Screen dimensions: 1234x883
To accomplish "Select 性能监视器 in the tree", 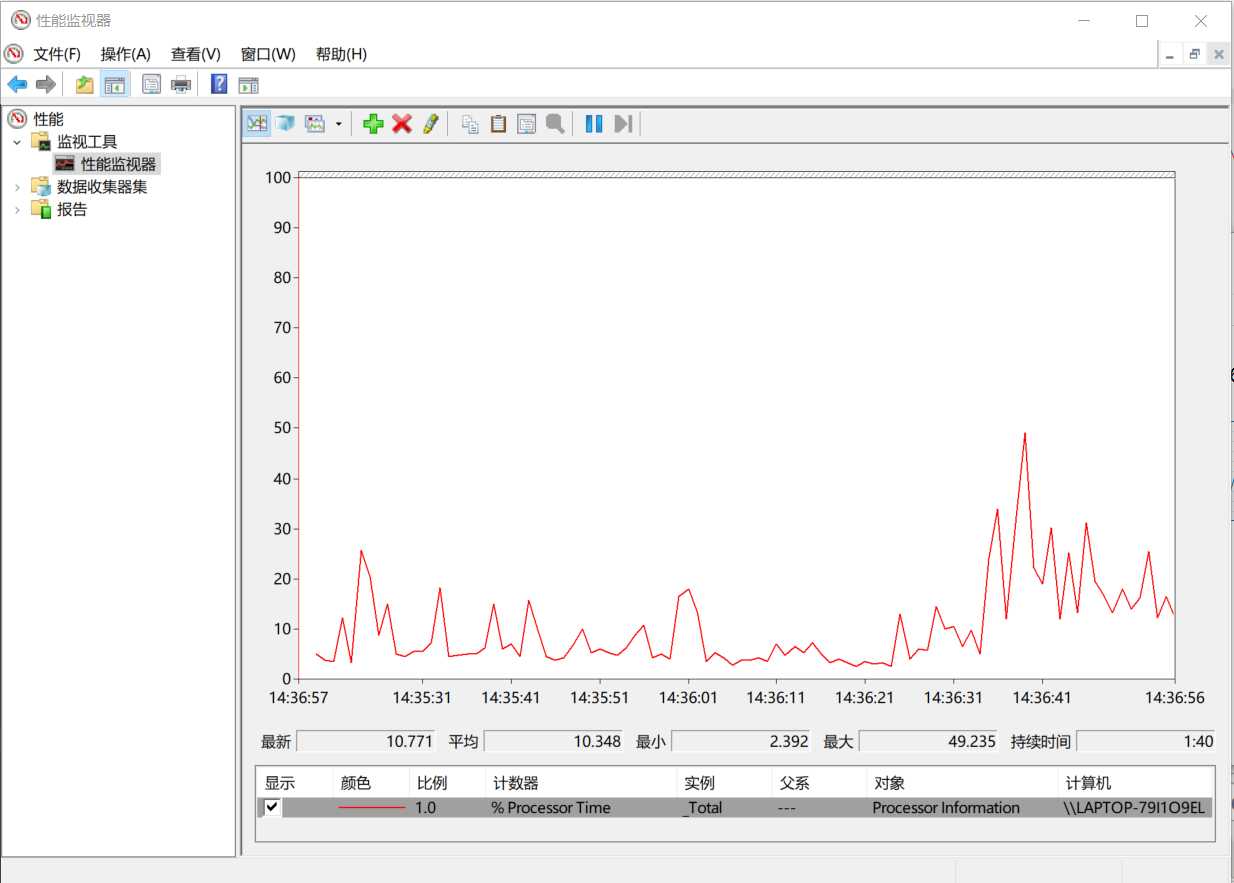I will [x=118, y=164].
